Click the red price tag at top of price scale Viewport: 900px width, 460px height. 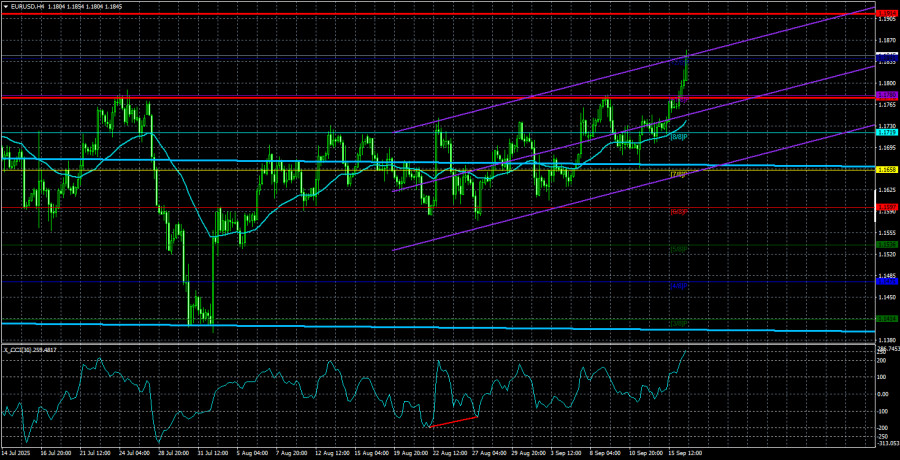[886, 15]
